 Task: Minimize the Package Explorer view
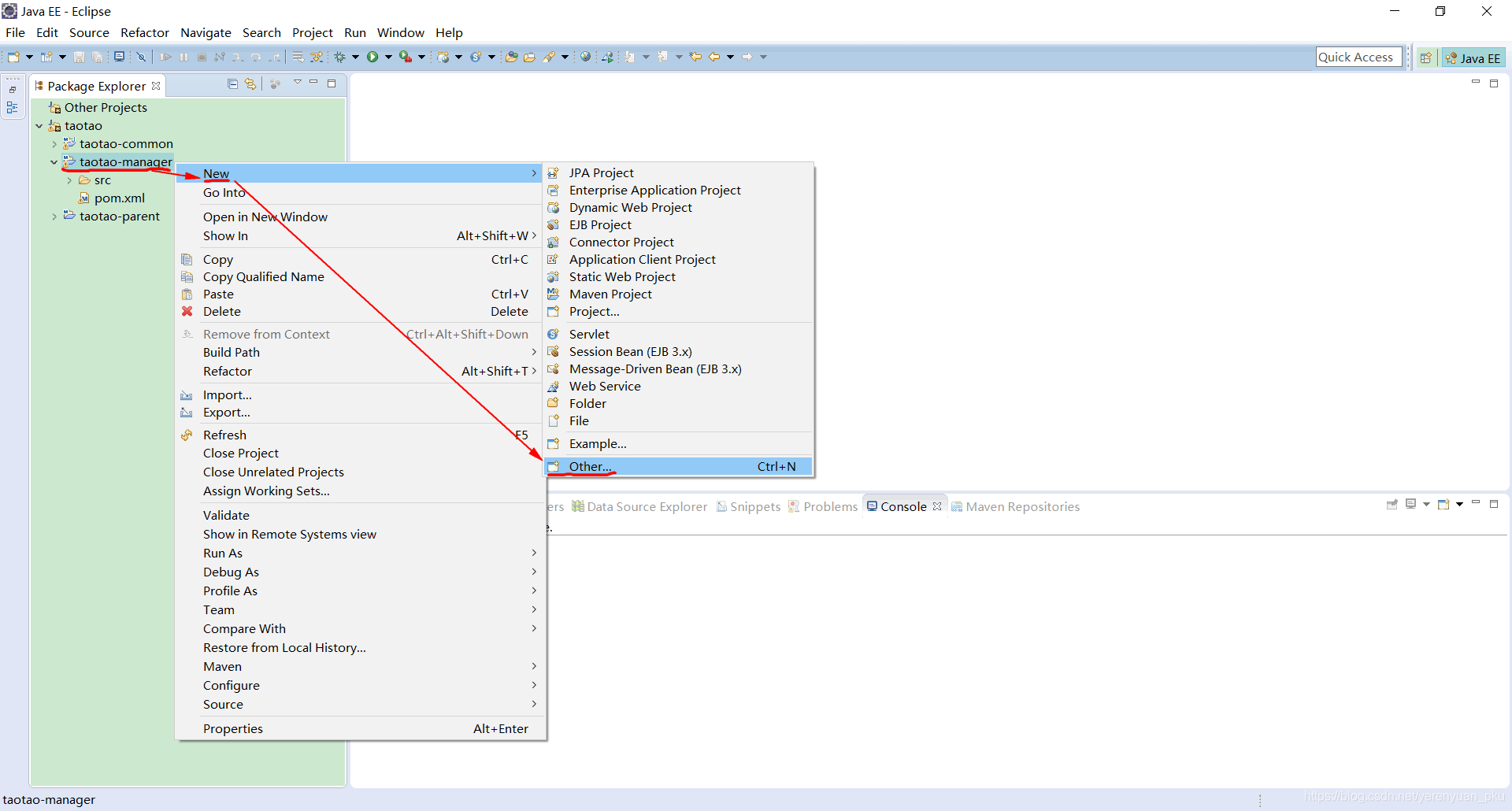(x=313, y=82)
